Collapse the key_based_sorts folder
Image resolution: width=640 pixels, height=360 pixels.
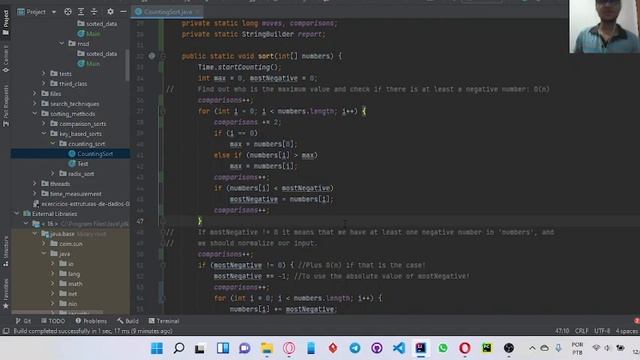pos(44,133)
